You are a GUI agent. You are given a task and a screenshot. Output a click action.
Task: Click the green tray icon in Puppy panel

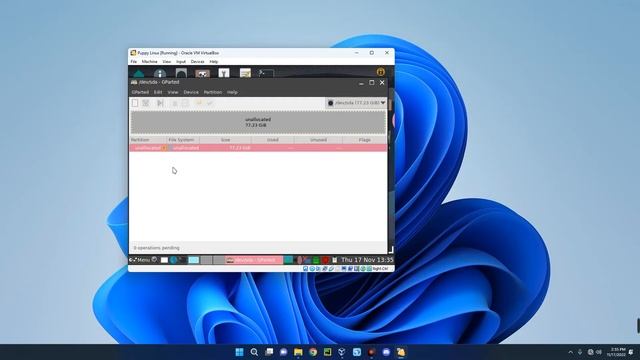tap(316, 260)
